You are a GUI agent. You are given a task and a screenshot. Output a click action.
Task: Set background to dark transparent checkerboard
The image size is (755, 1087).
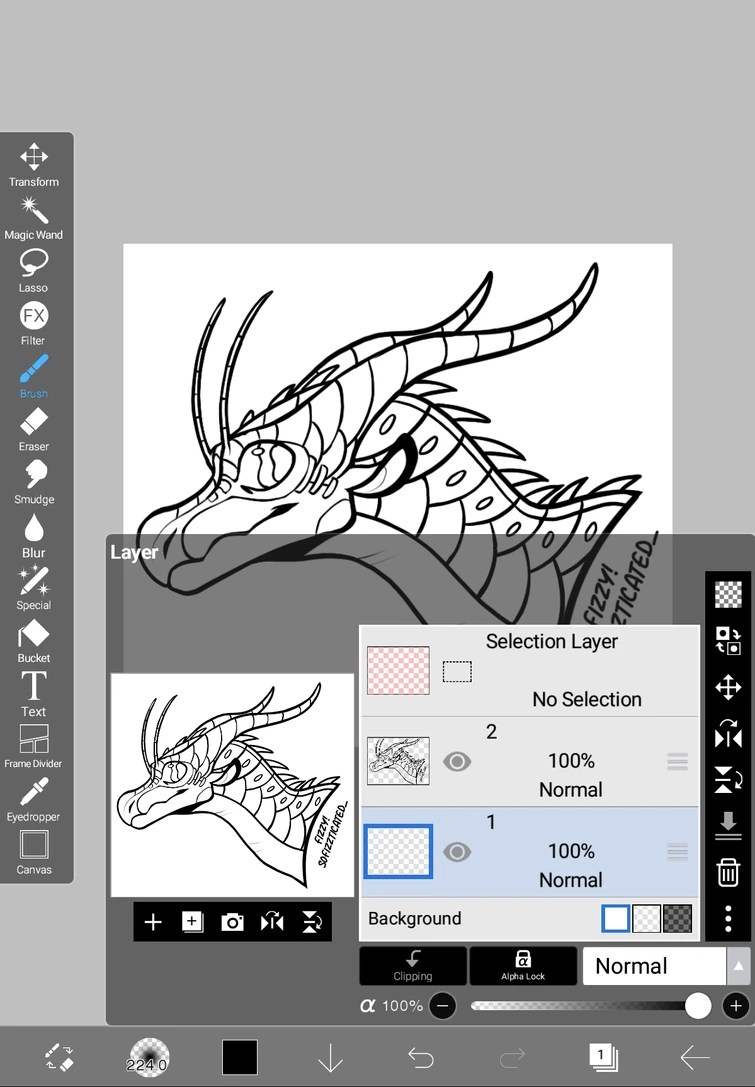pyautogui.click(x=677, y=919)
